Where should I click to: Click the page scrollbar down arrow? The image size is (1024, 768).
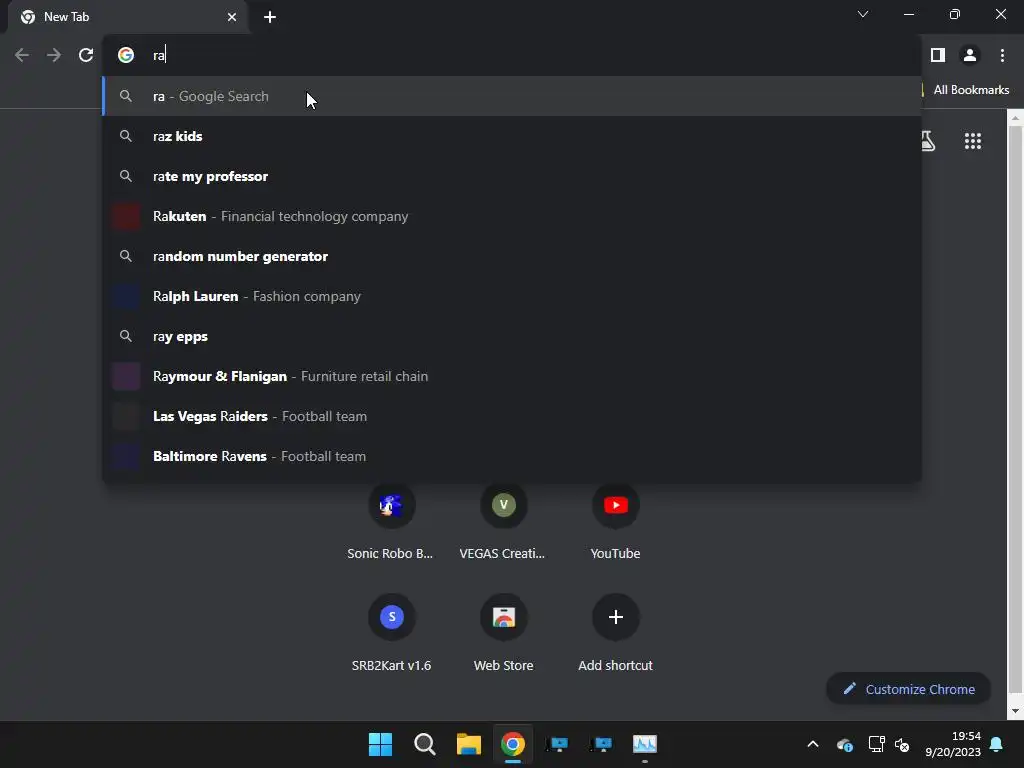click(x=1016, y=711)
